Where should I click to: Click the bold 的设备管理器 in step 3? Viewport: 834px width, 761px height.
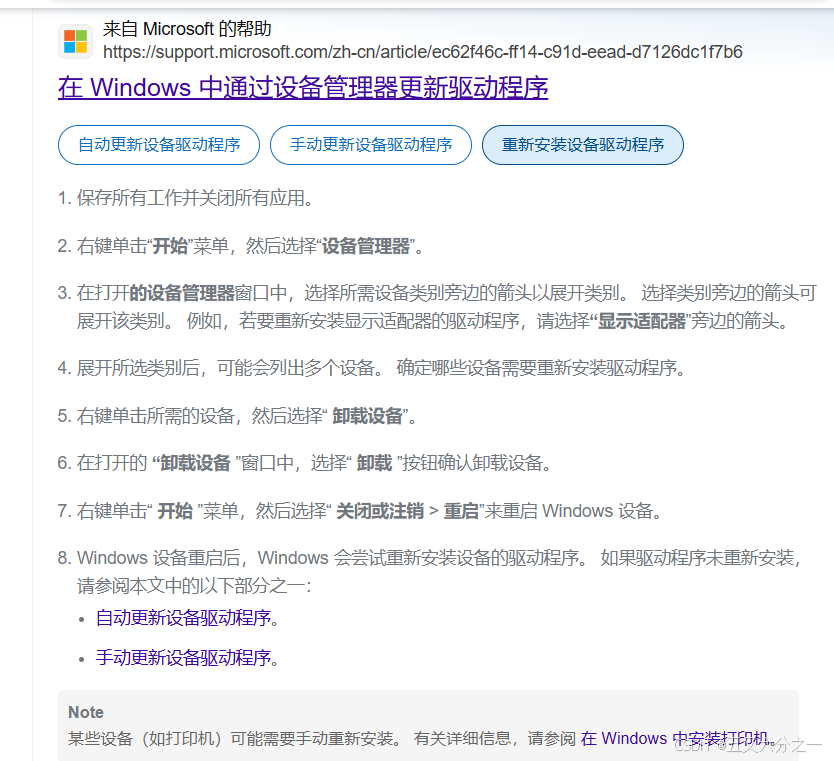[x=182, y=293]
